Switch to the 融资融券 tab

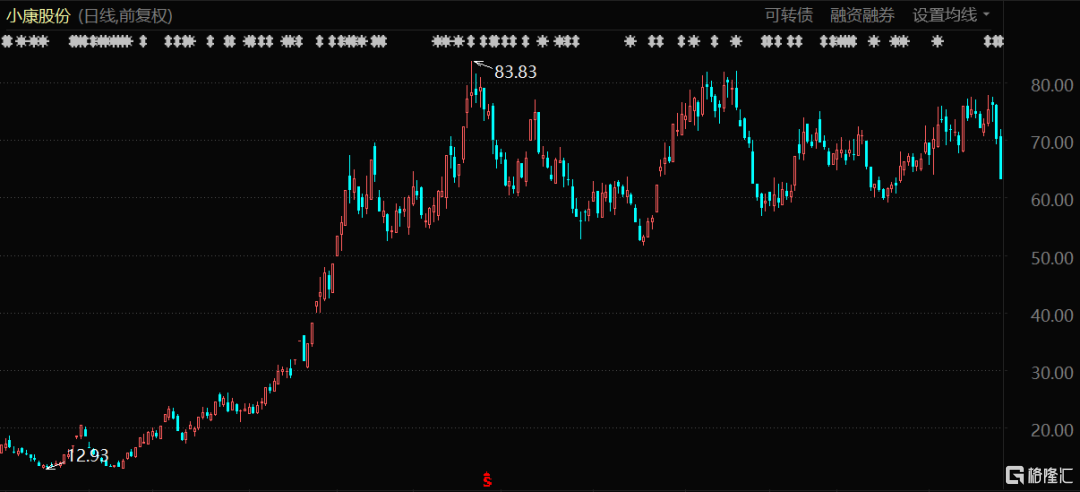pyautogui.click(x=863, y=15)
